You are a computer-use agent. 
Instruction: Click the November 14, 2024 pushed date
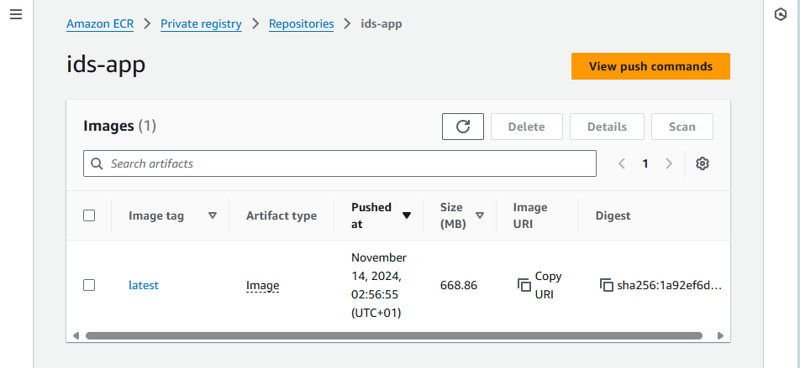coord(379,285)
